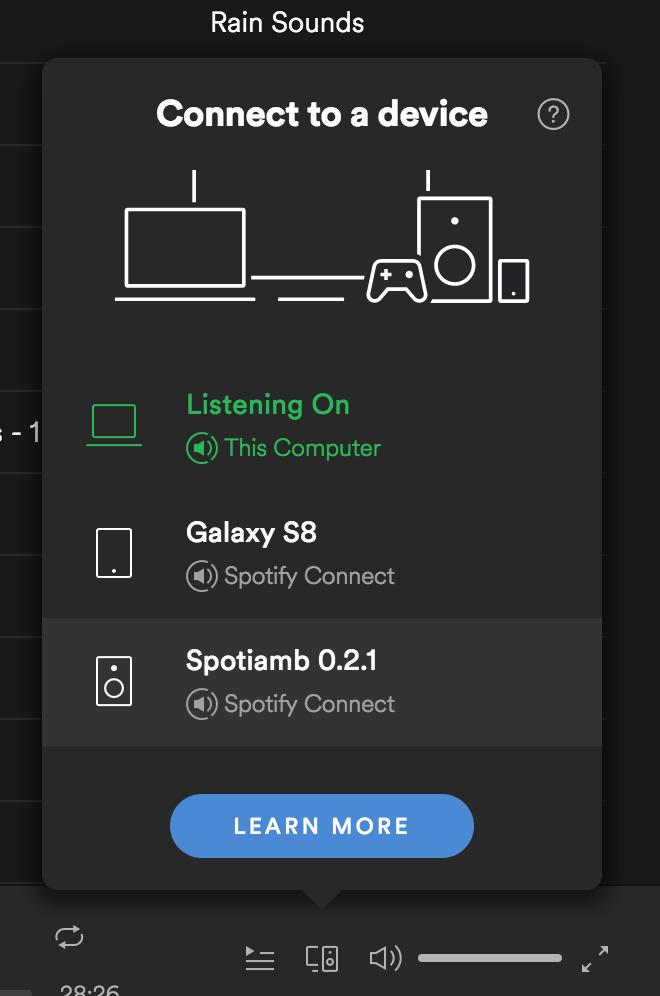Click the Learn More button
The width and height of the screenshot is (660, 996).
click(x=321, y=826)
